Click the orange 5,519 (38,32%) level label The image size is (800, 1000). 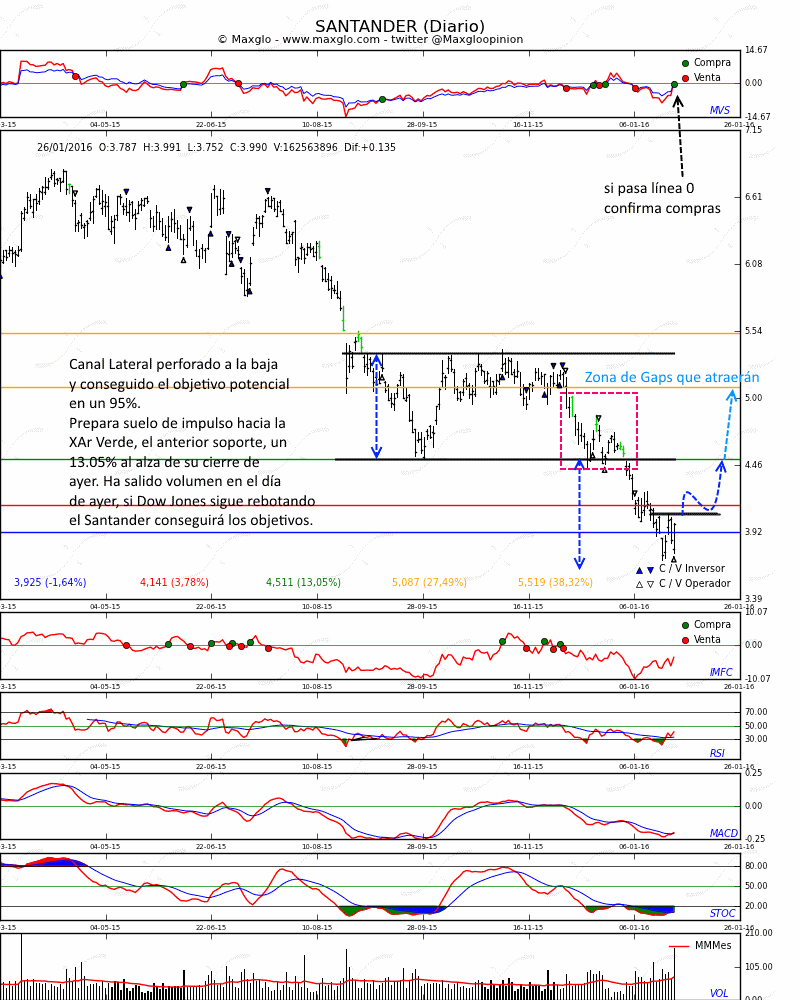pos(555,583)
